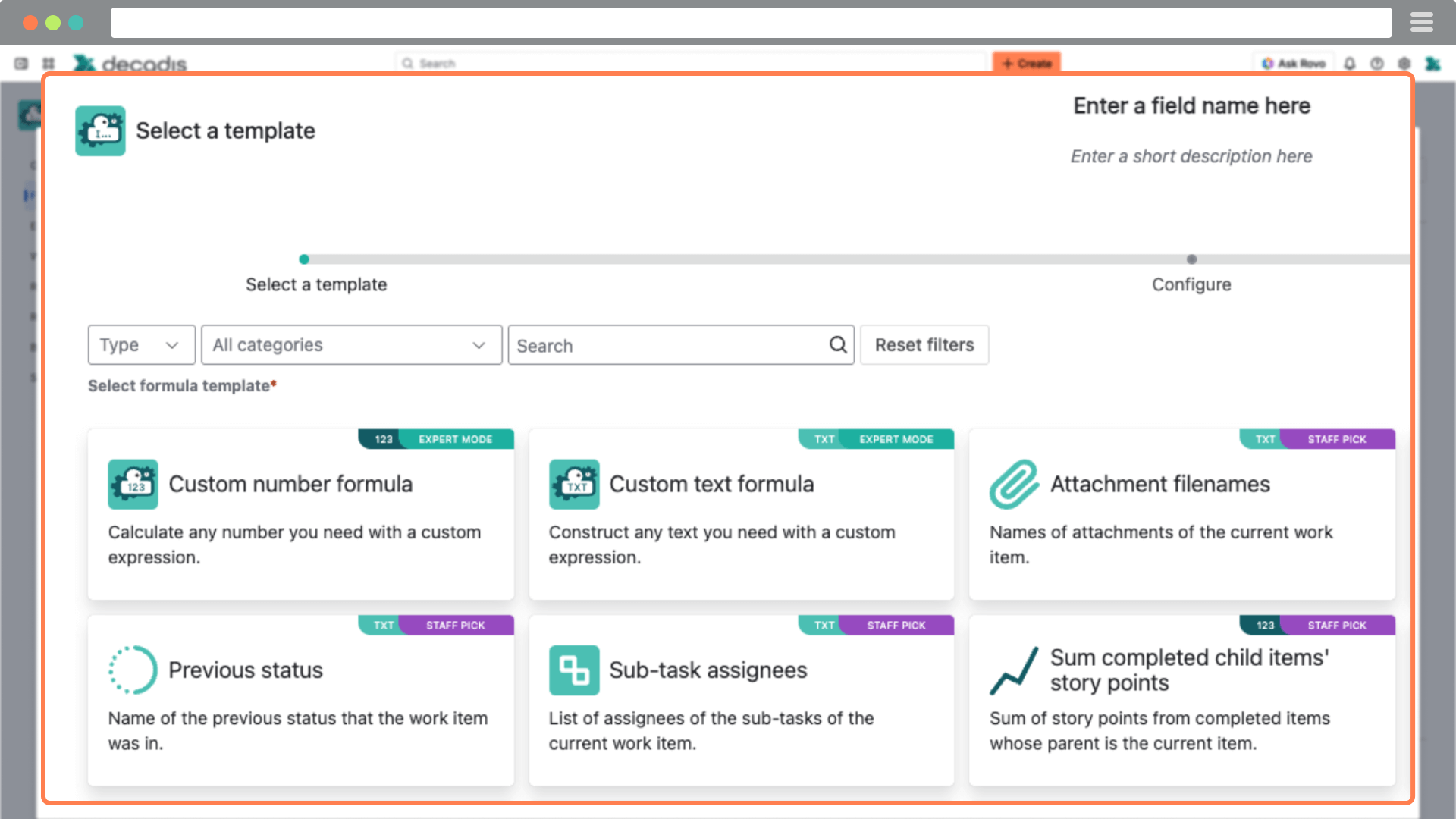Click the orange Create button
Image resolution: width=1456 pixels, height=819 pixels.
point(1026,64)
